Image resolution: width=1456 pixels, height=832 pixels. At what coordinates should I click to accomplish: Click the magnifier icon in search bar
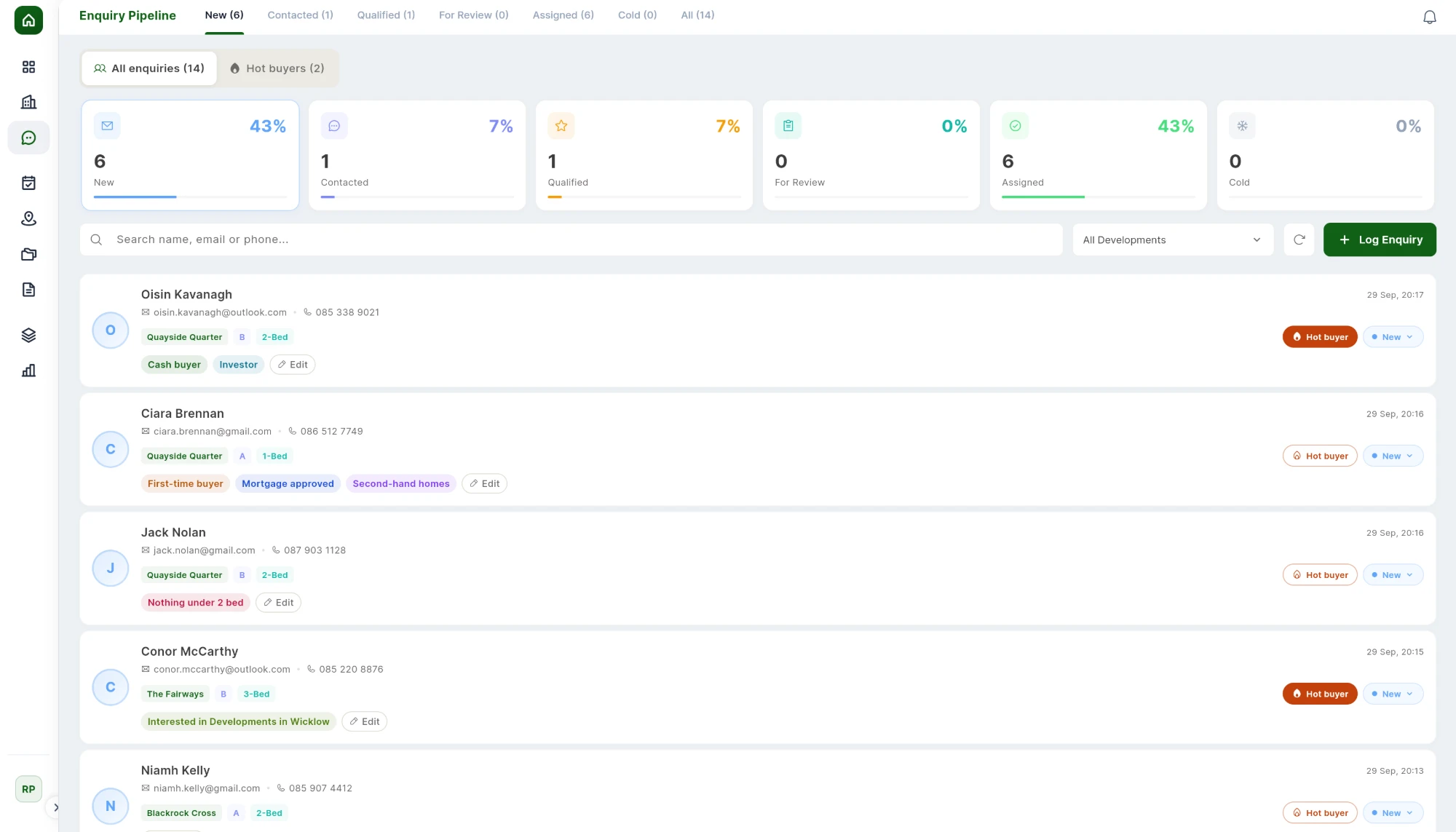tap(96, 239)
